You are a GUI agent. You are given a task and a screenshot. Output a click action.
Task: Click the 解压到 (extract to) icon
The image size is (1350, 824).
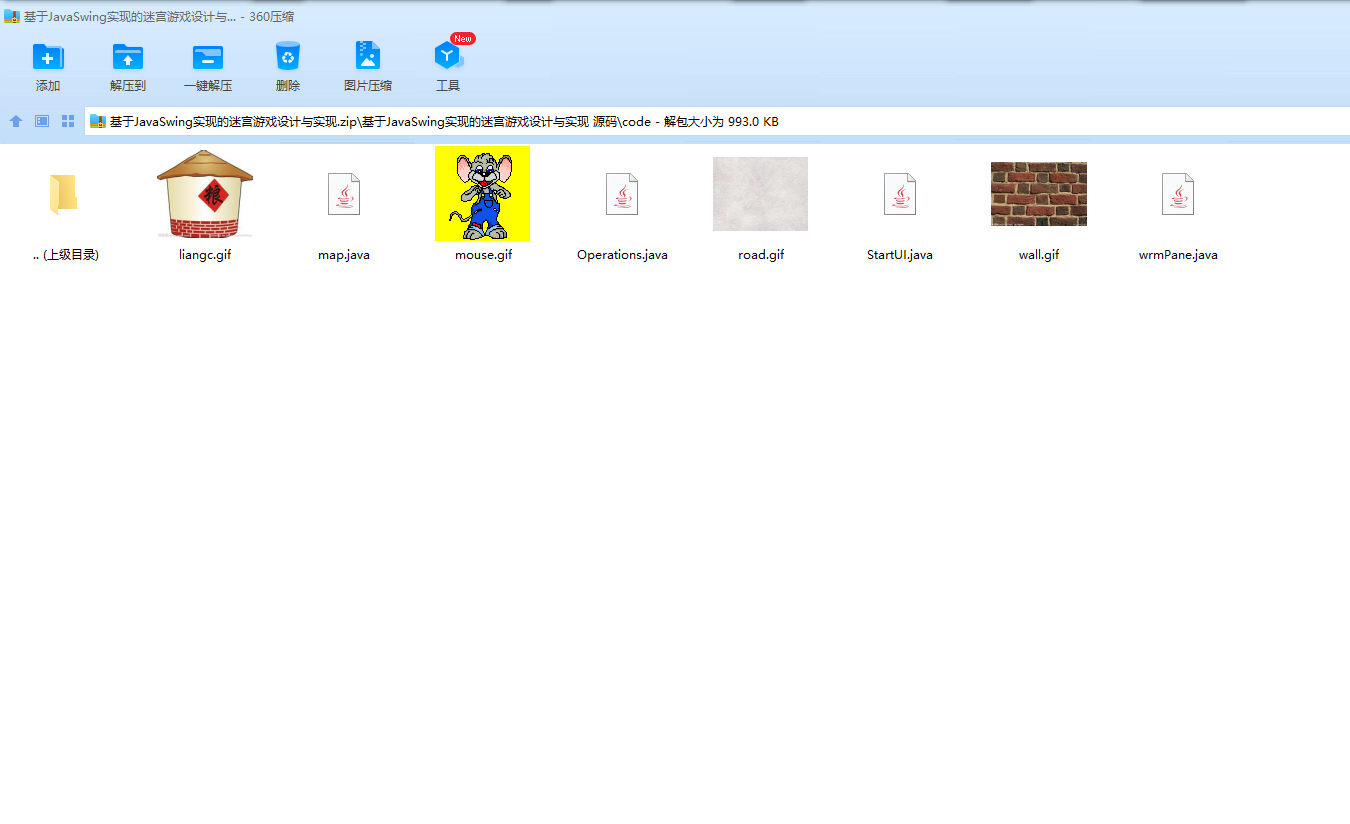(x=128, y=56)
